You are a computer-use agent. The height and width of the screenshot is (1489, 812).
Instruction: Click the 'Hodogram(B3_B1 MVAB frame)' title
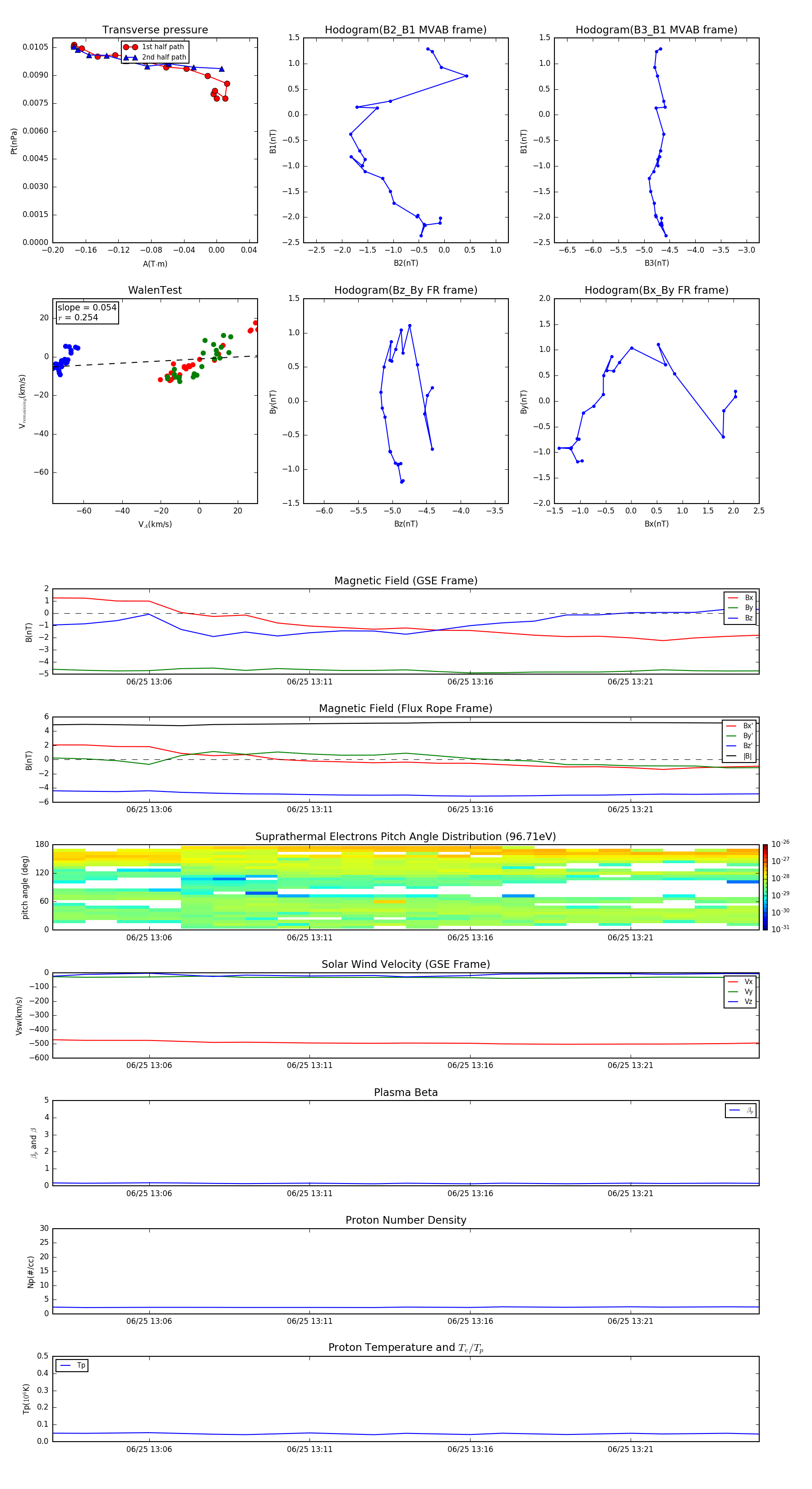coord(656,30)
